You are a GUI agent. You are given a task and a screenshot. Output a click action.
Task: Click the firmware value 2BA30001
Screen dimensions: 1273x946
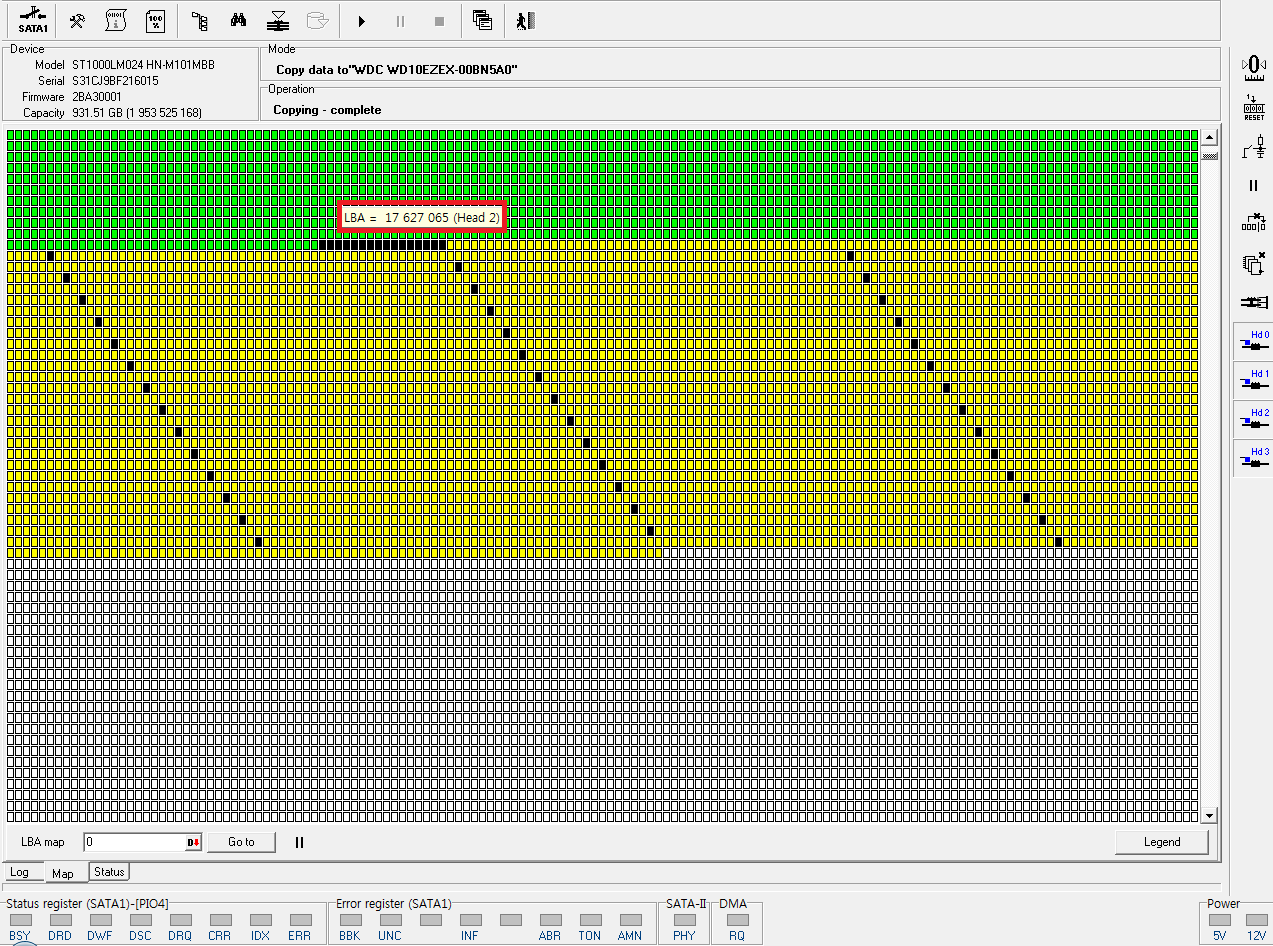click(x=96, y=96)
